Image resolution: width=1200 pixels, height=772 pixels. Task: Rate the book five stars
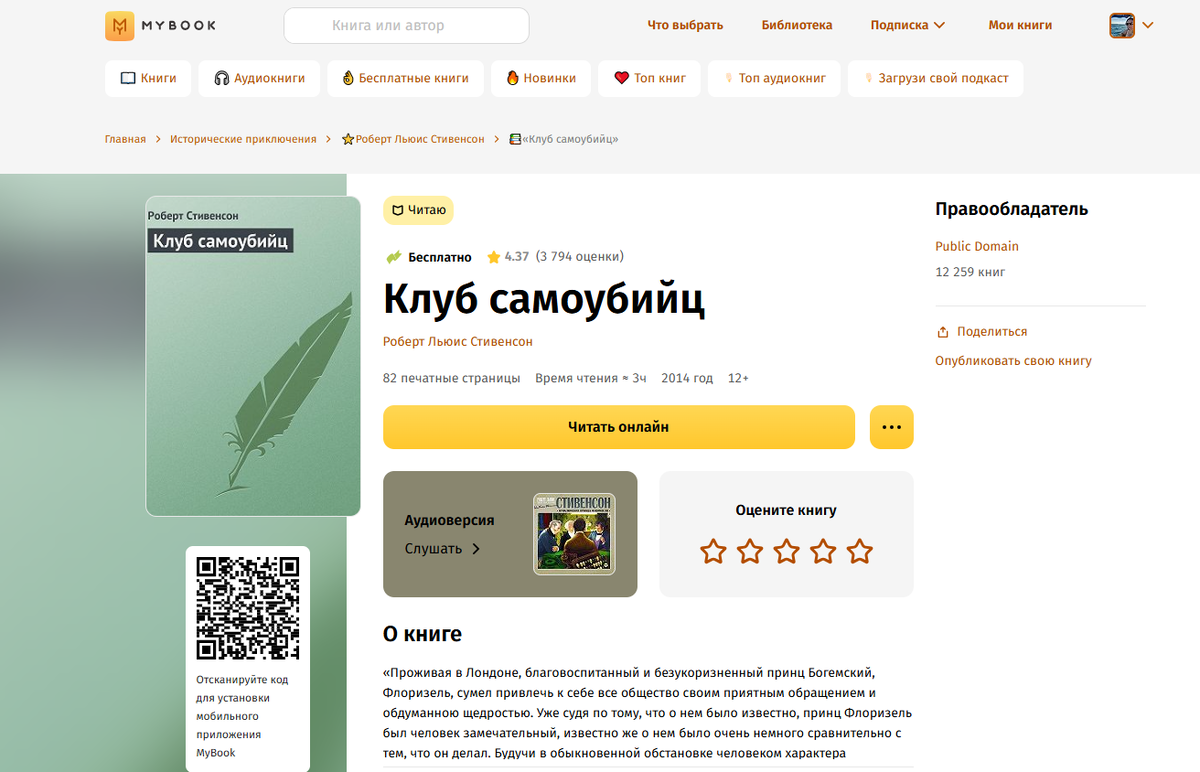[x=860, y=551]
